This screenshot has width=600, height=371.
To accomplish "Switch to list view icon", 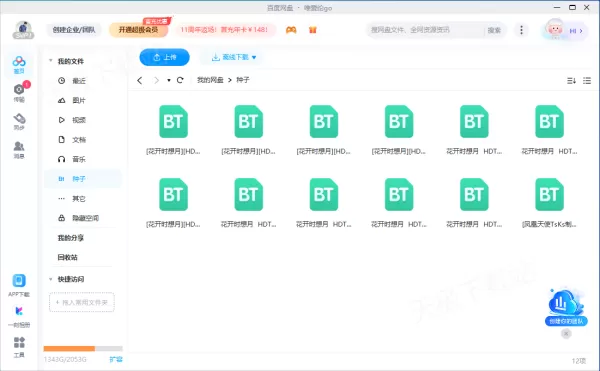I will pyautogui.click(x=587, y=80).
